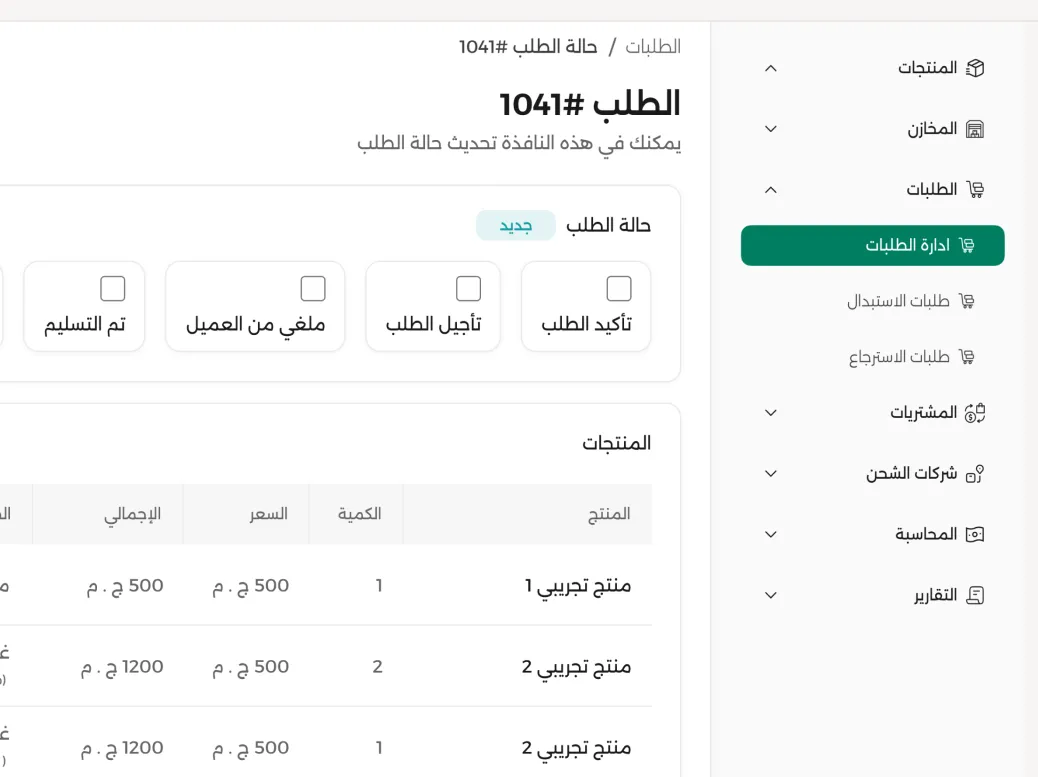Click the شركات الشحن shipping icon

pyautogui.click(x=976, y=473)
